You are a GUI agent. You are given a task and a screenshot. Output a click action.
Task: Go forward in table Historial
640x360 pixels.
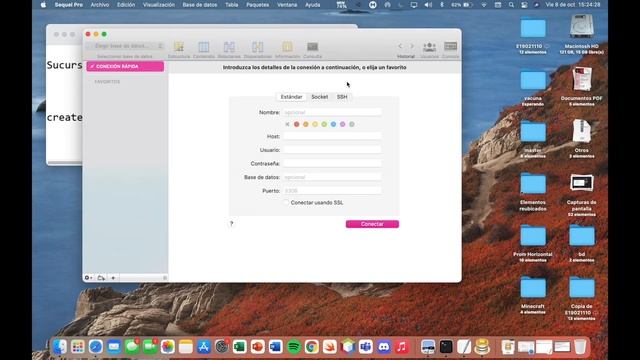pyautogui.click(x=412, y=46)
